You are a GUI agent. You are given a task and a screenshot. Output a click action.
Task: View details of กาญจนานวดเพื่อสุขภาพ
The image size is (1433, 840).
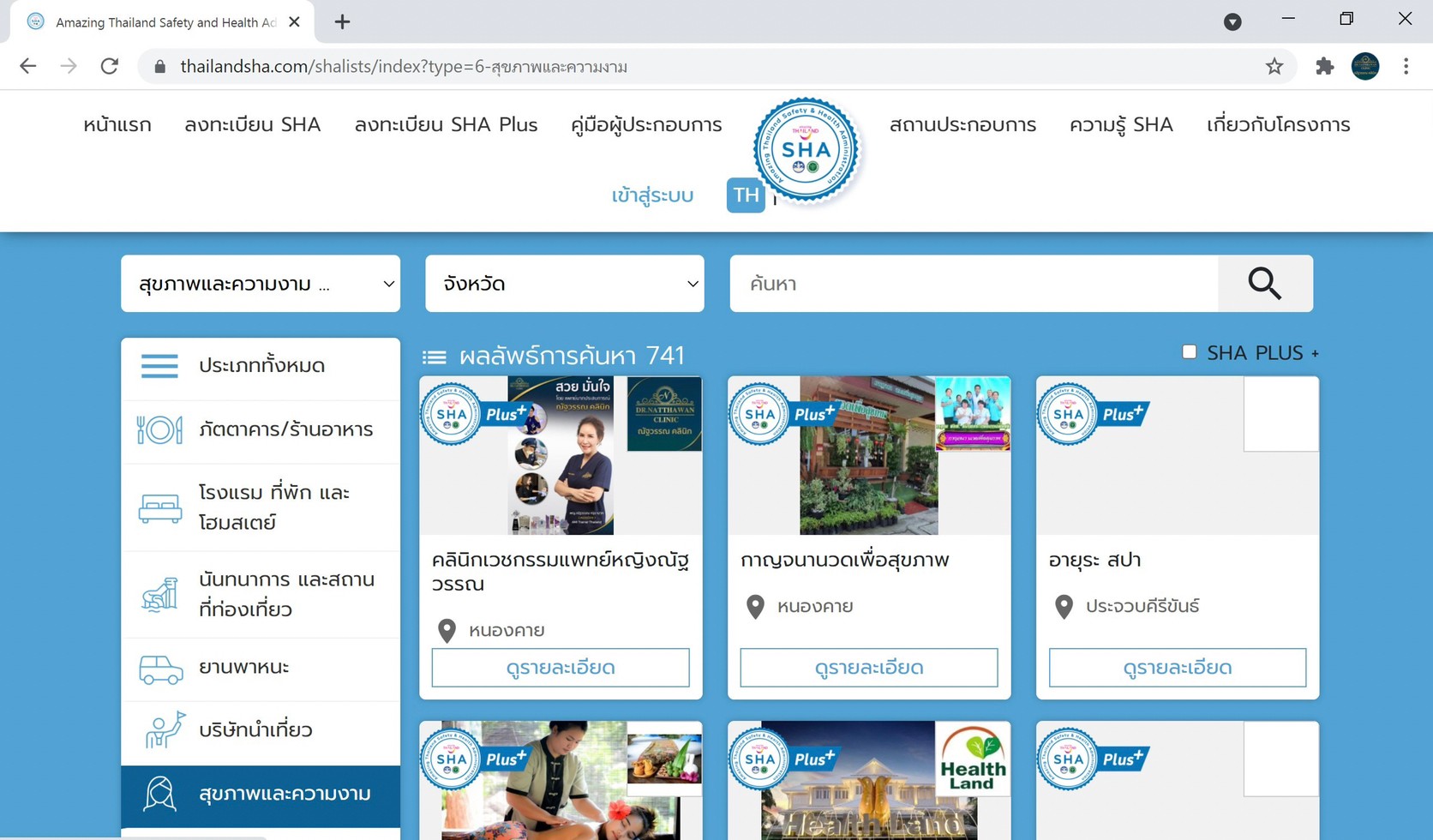click(869, 667)
